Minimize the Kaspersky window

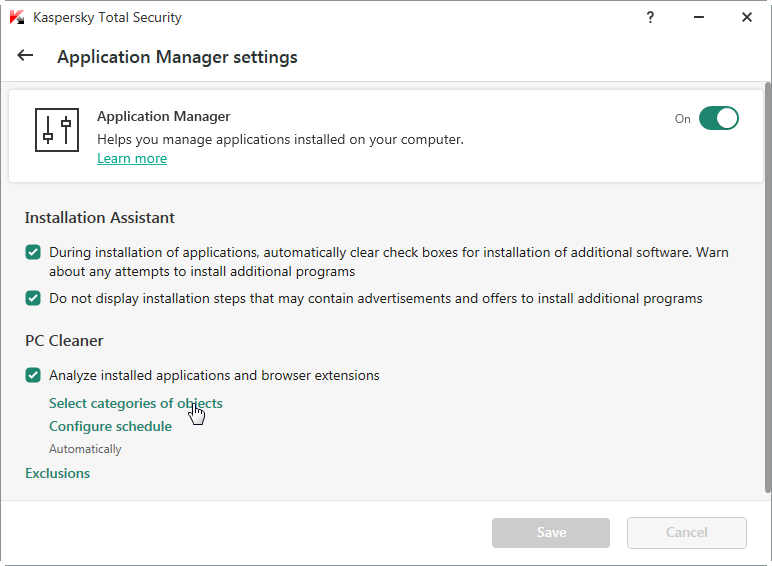700,17
